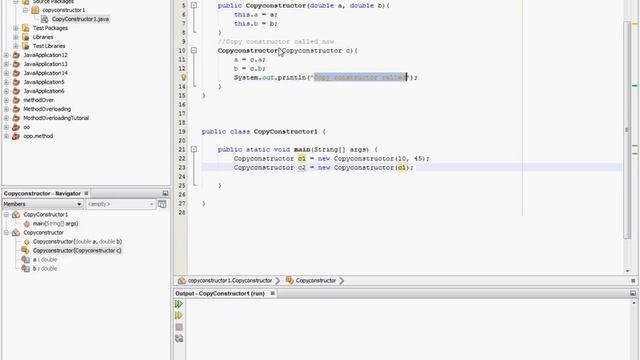This screenshot has height=360, width=640.
Task: Click the editor vertical scrollbar
Action: [627, 130]
